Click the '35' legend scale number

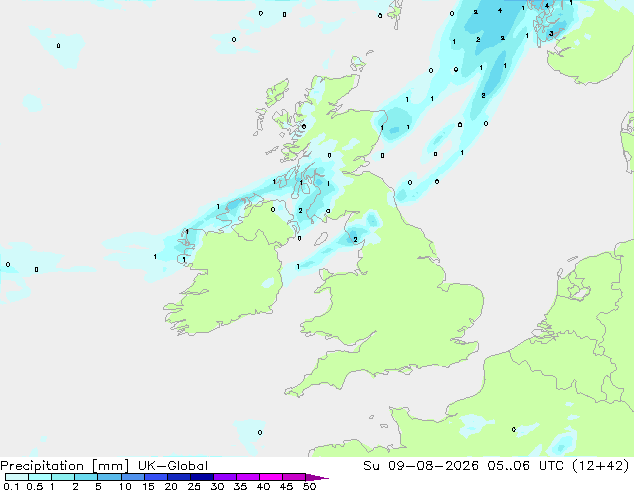coord(240,486)
